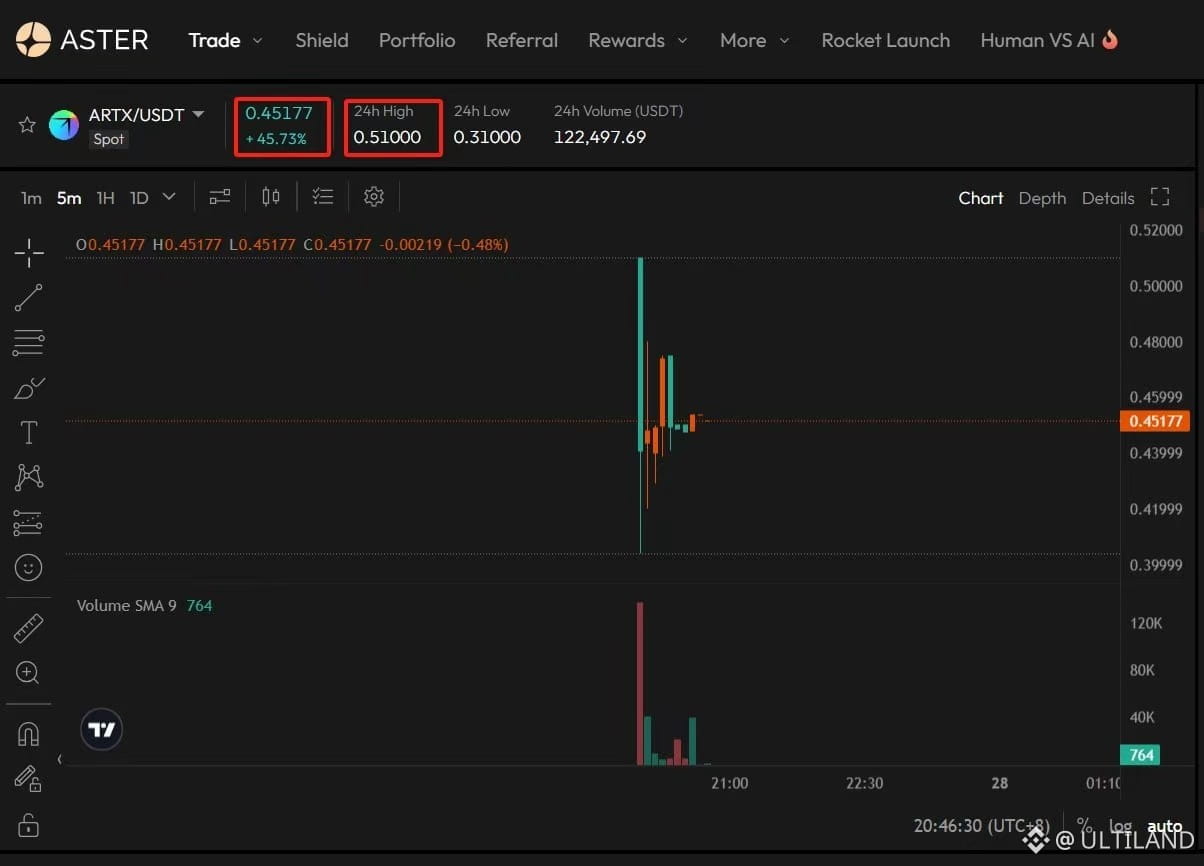
Task: Select the 1H timeframe button
Action: point(105,198)
